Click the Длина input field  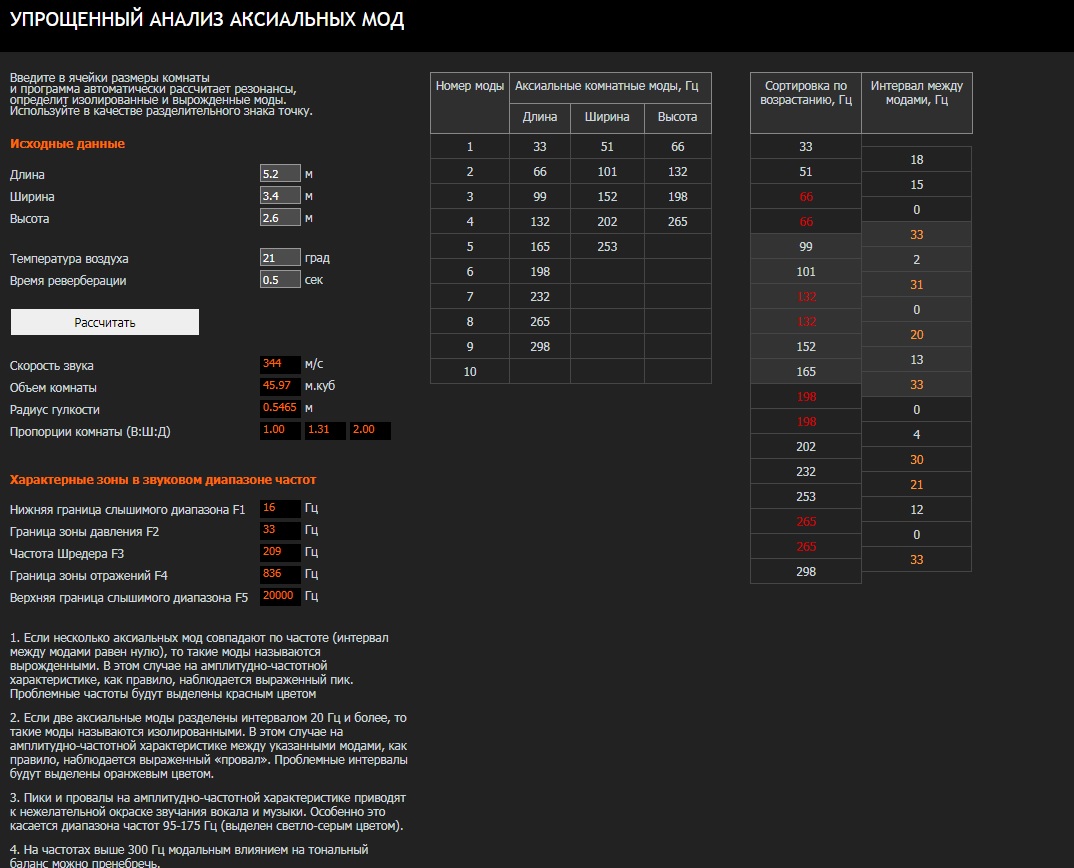point(280,174)
